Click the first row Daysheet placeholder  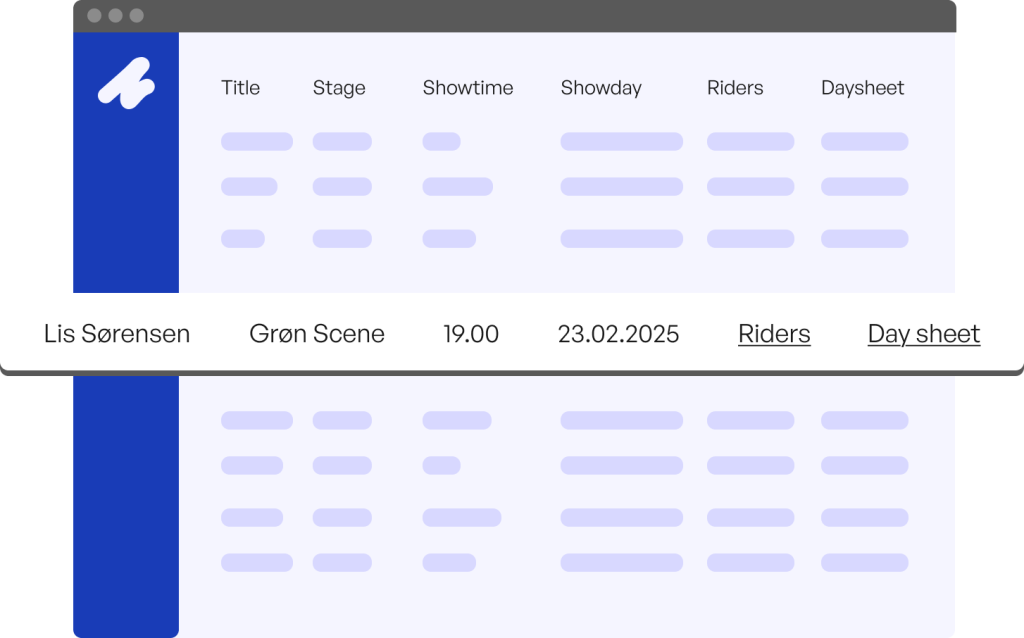(x=865, y=142)
